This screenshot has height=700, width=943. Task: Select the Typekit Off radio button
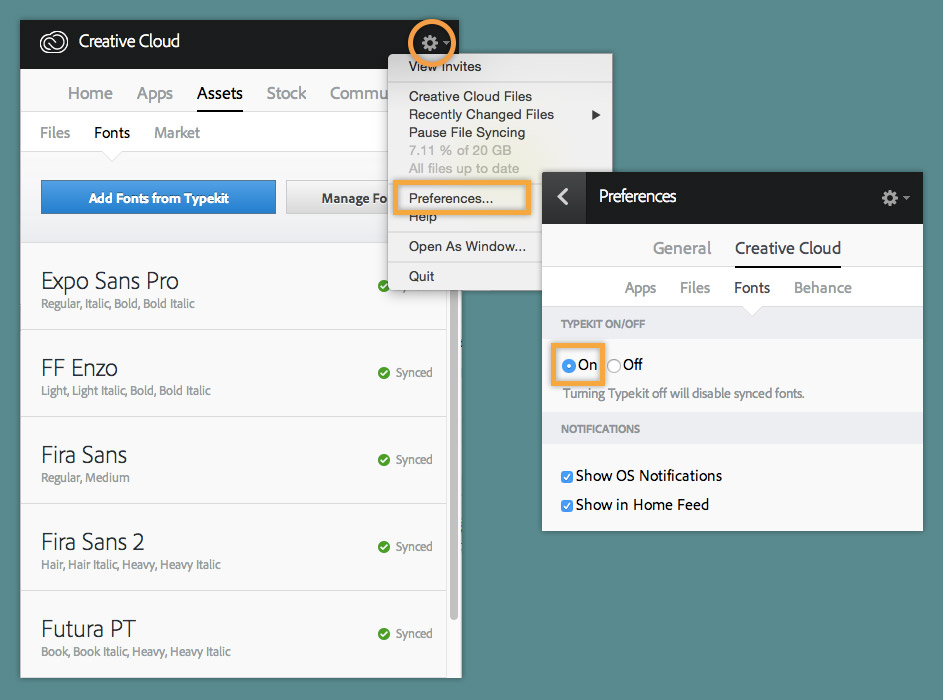click(614, 366)
